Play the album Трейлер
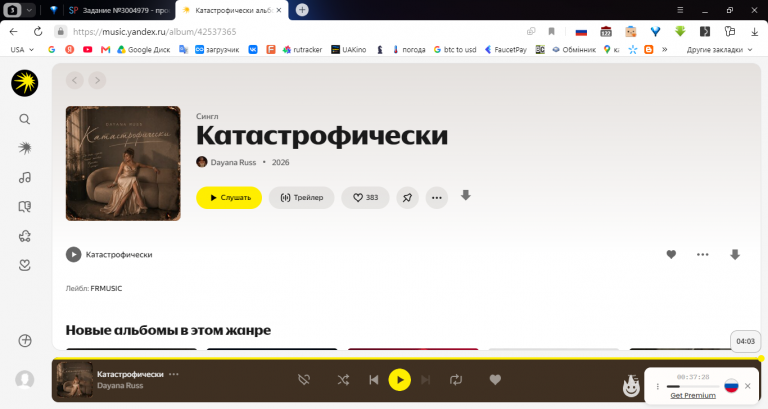This screenshot has width=768, height=409. click(302, 198)
